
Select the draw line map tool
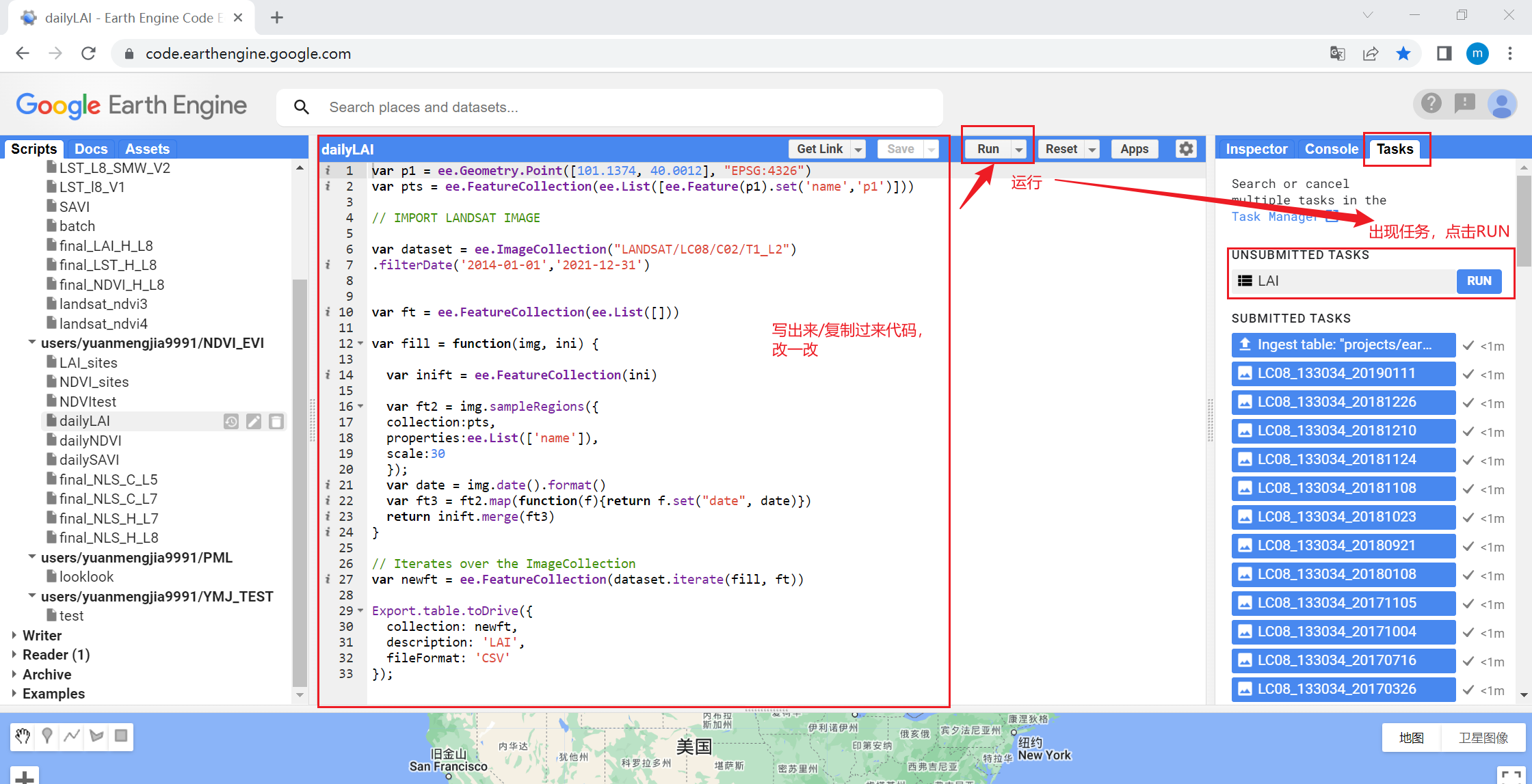pos(72,736)
